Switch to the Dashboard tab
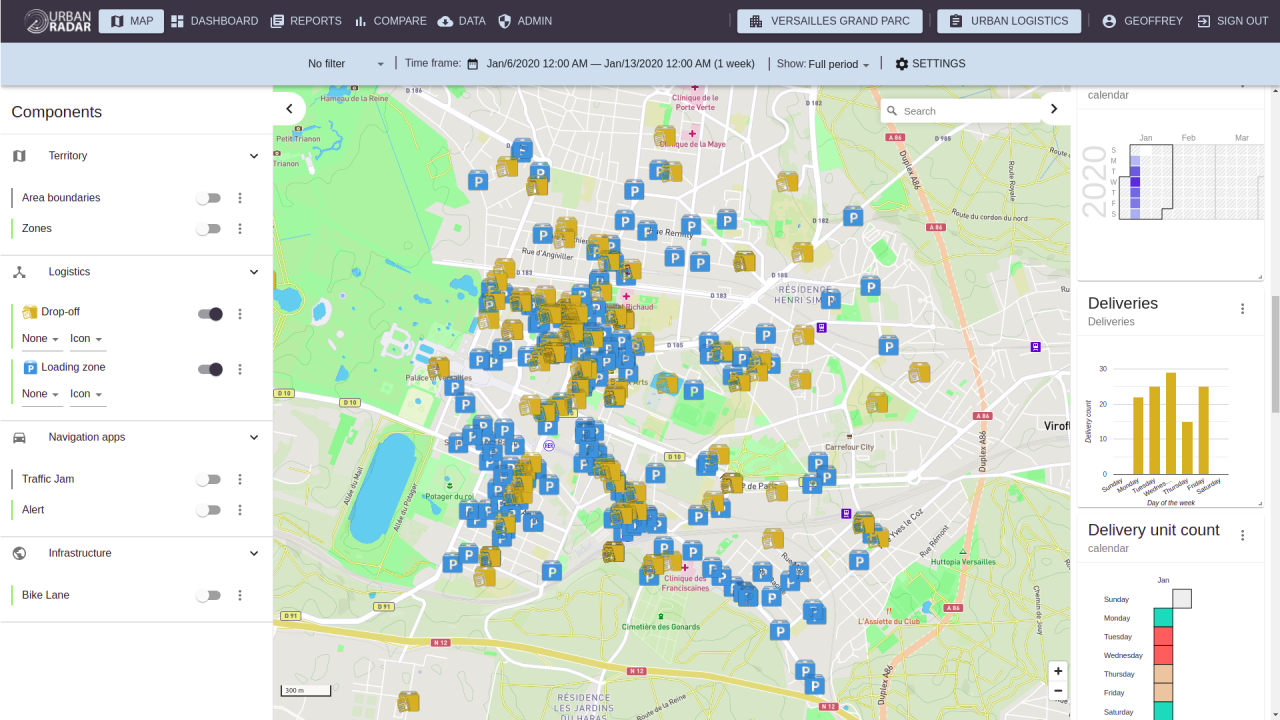Viewport: 1280px width, 720px height. tap(214, 21)
